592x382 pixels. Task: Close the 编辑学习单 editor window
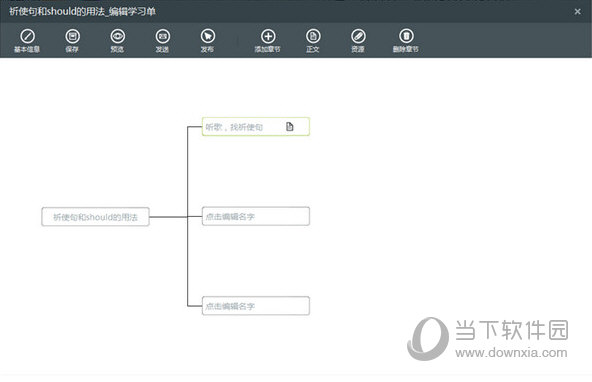577,12
